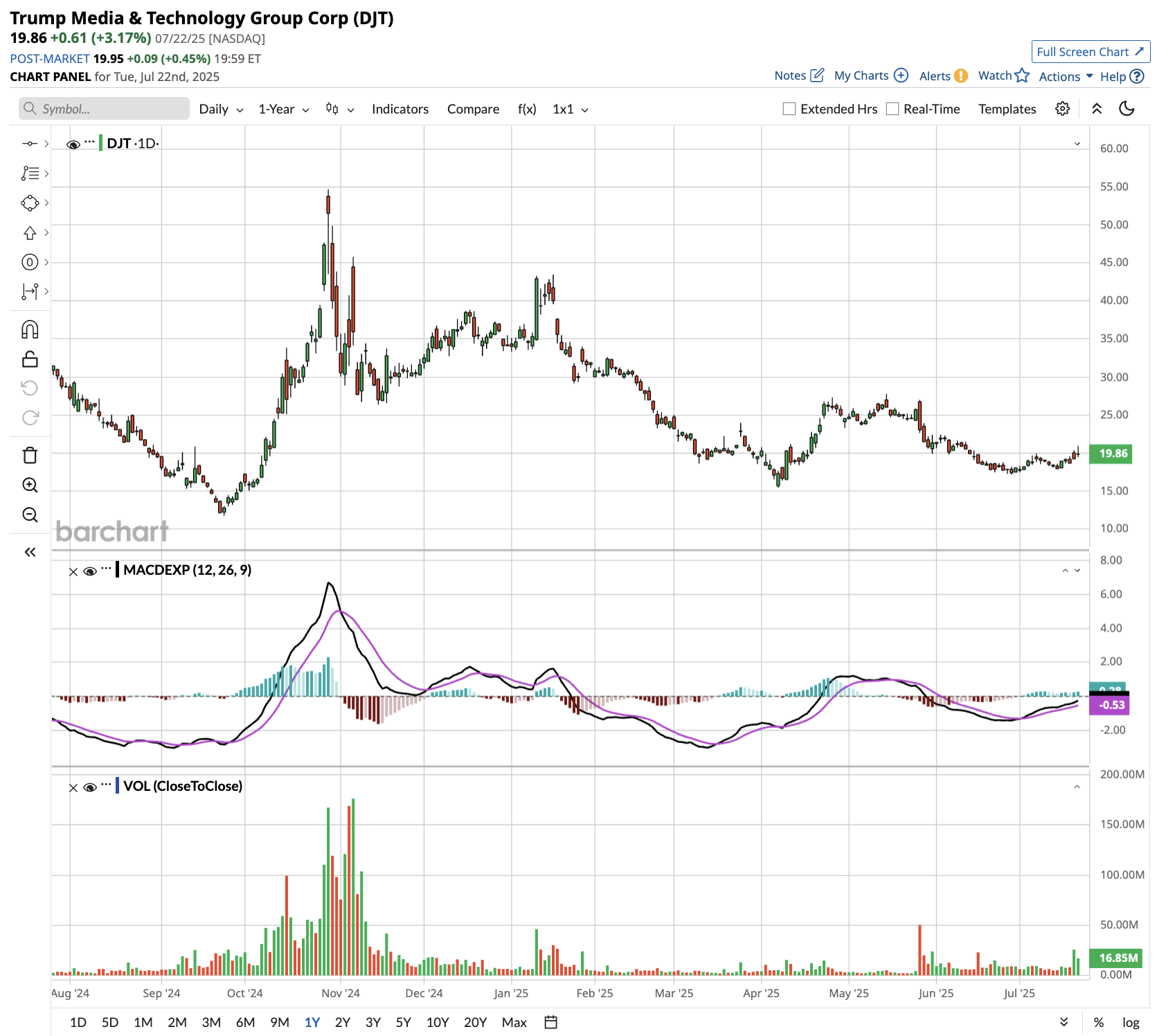Toggle VOL indicator visibility eye
Image resolution: width=1166 pixels, height=1036 pixels.
coord(89,787)
